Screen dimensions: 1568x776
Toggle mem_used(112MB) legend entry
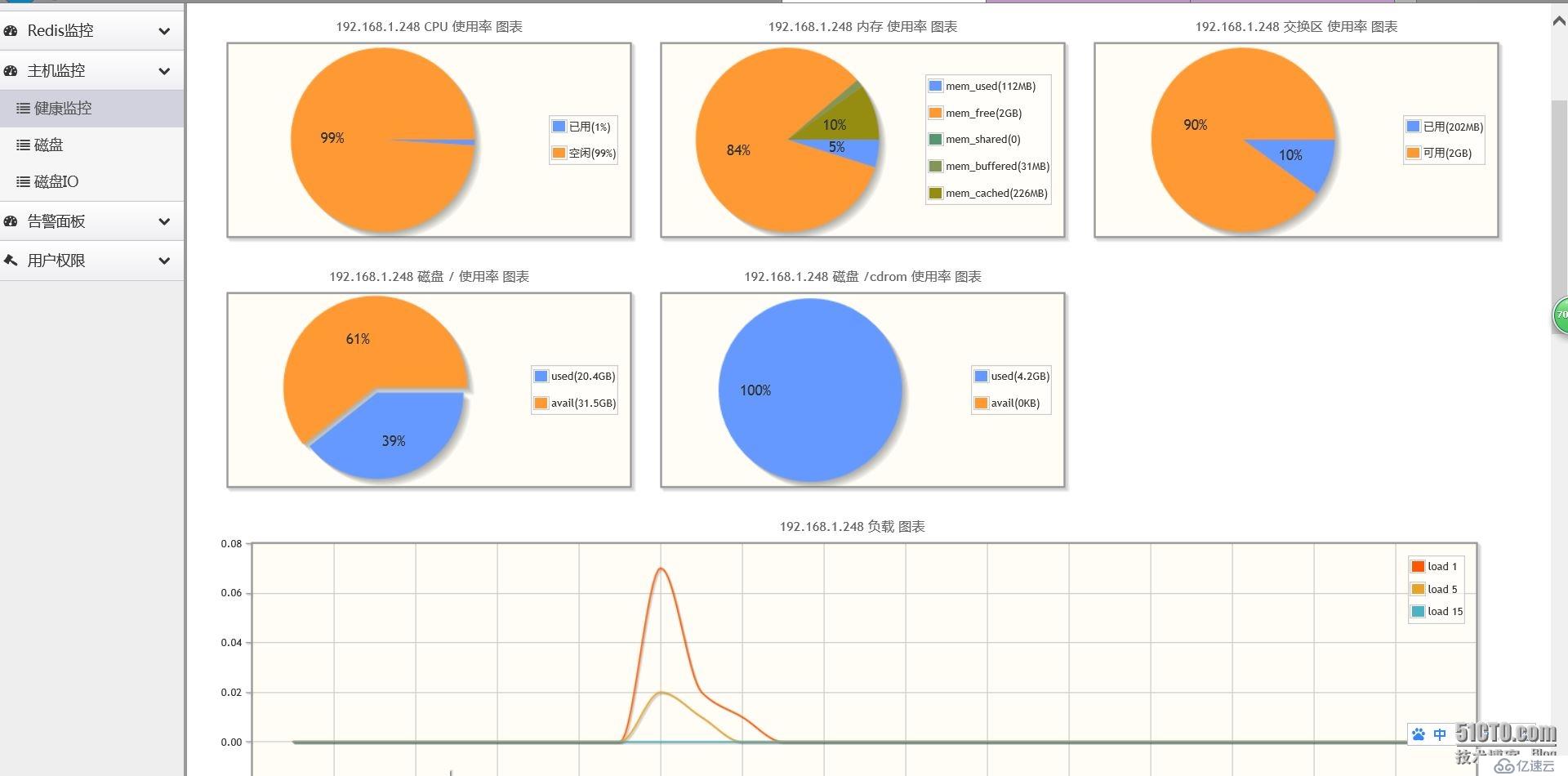(982, 86)
